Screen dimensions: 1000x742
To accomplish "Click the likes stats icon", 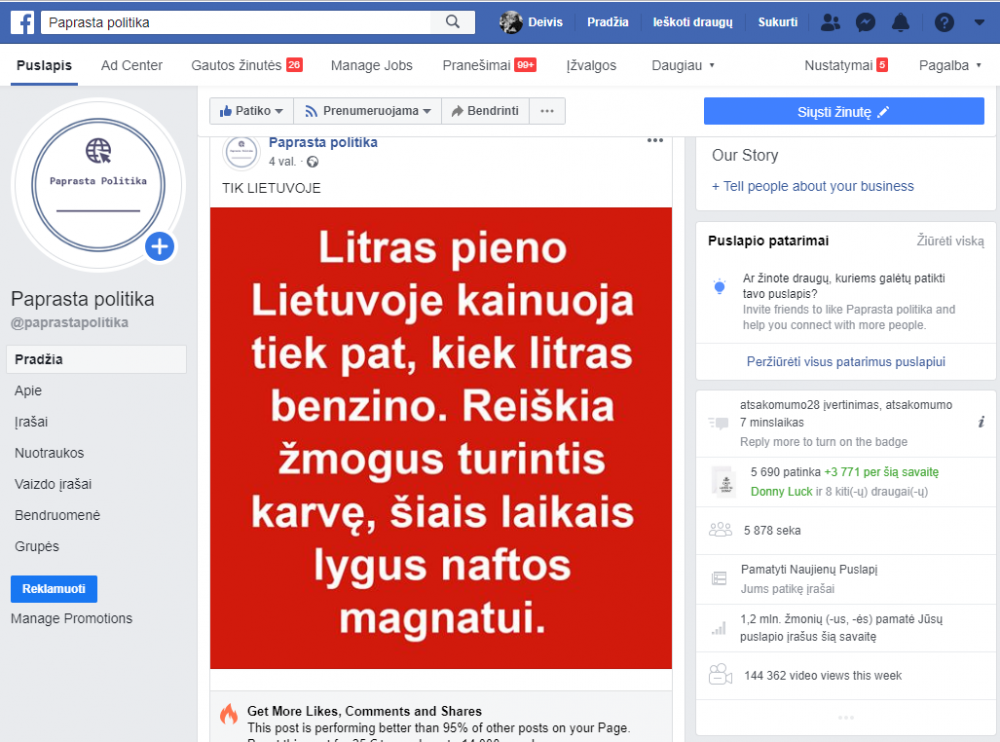I will 724,482.
